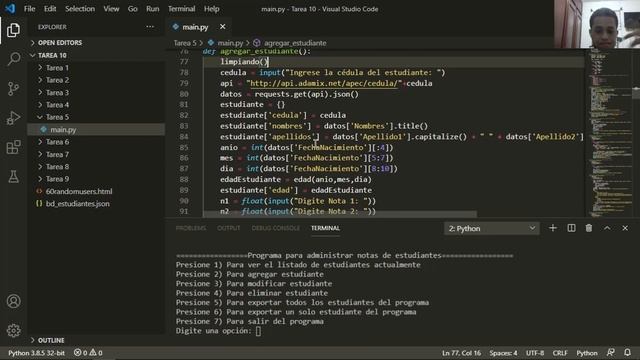
Task: Open the Explorer view in activity bar
Action: click(13, 30)
